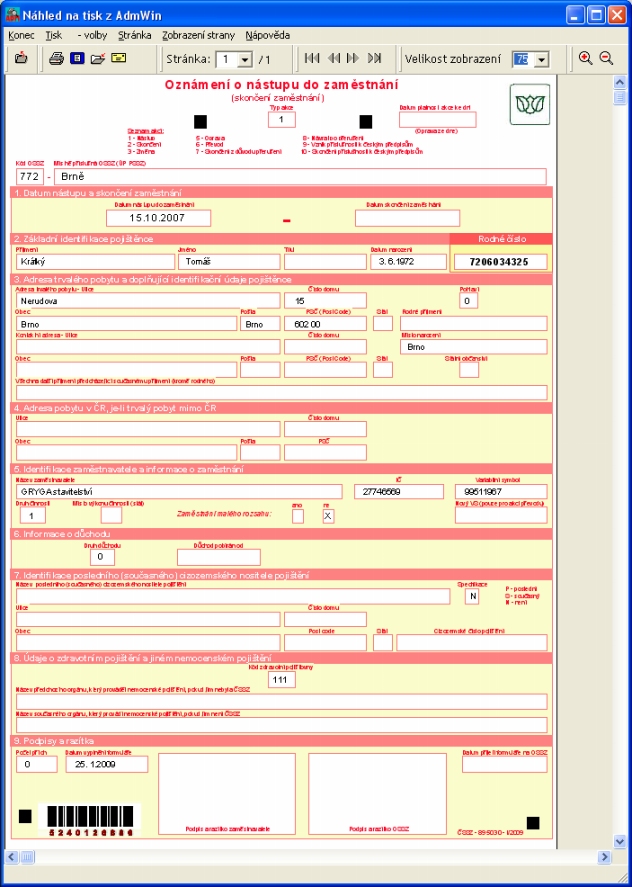This screenshot has height=887, width=632.
Task: Print the document using the printer icon
Action: point(56,58)
